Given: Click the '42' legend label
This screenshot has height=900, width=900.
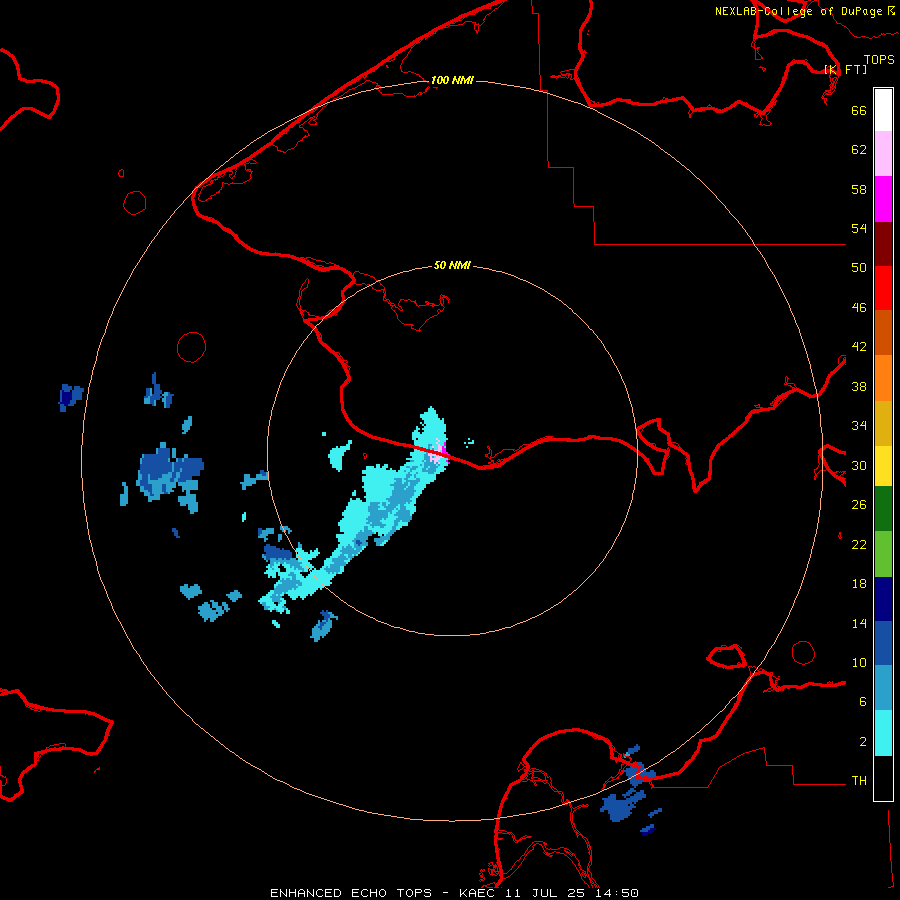Looking at the screenshot, I should click(x=859, y=347).
